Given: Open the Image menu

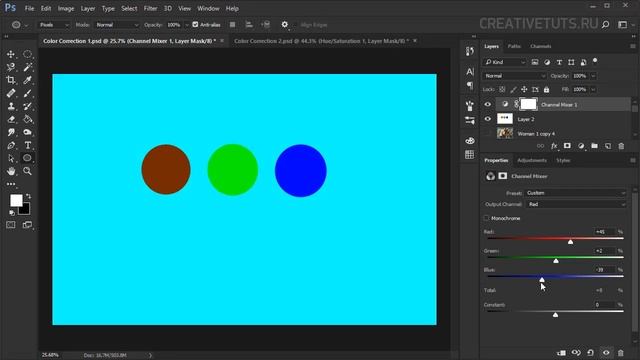Looking at the screenshot, I should click(x=66, y=8).
